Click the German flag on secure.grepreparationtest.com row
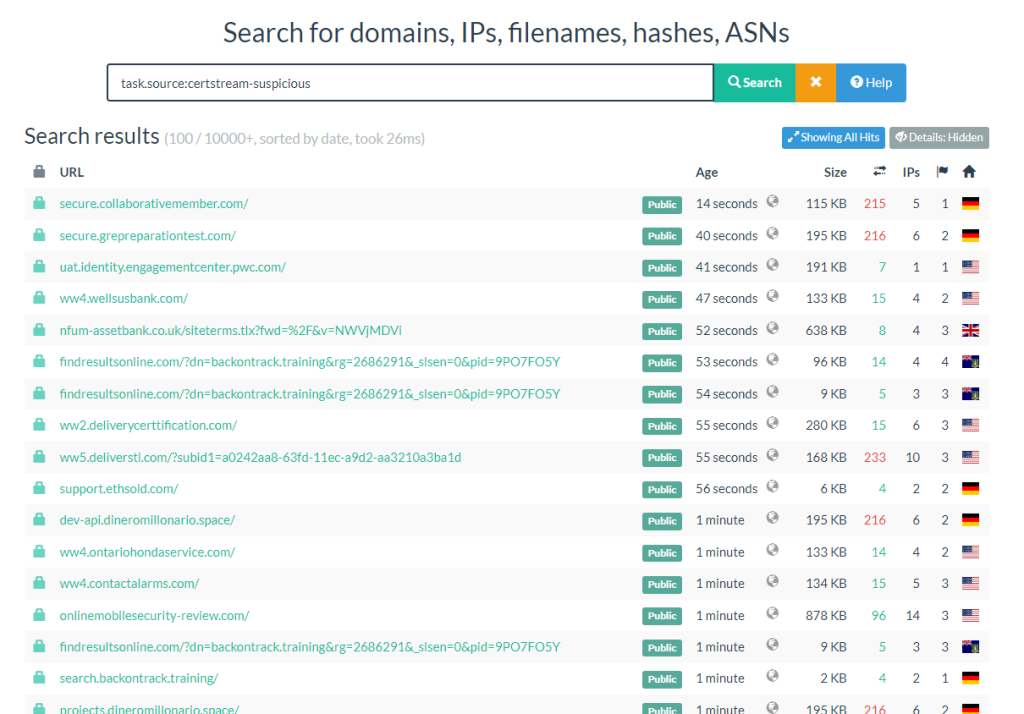Image resolution: width=1024 pixels, height=714 pixels. click(x=969, y=236)
